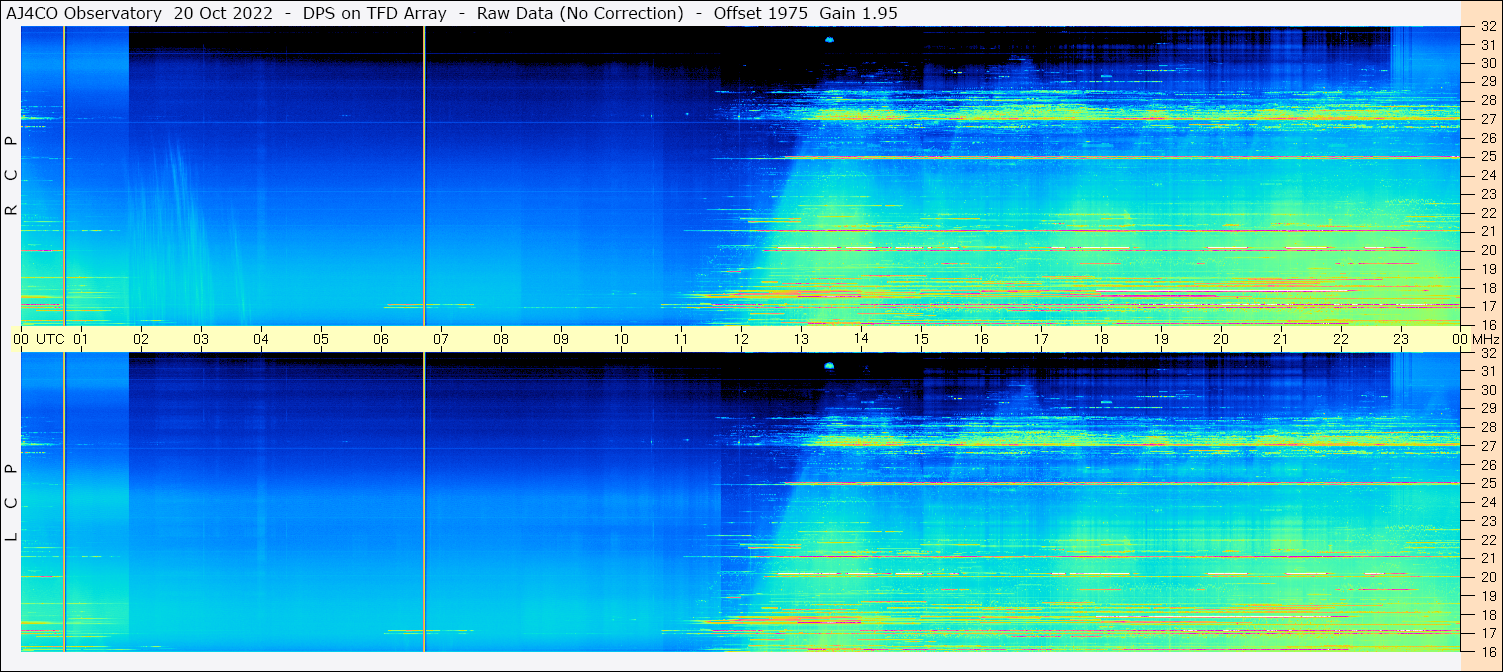Click 'AJ4CO Observatory' in the title
Viewport: 1503px width, 672px height.
(x=84, y=13)
